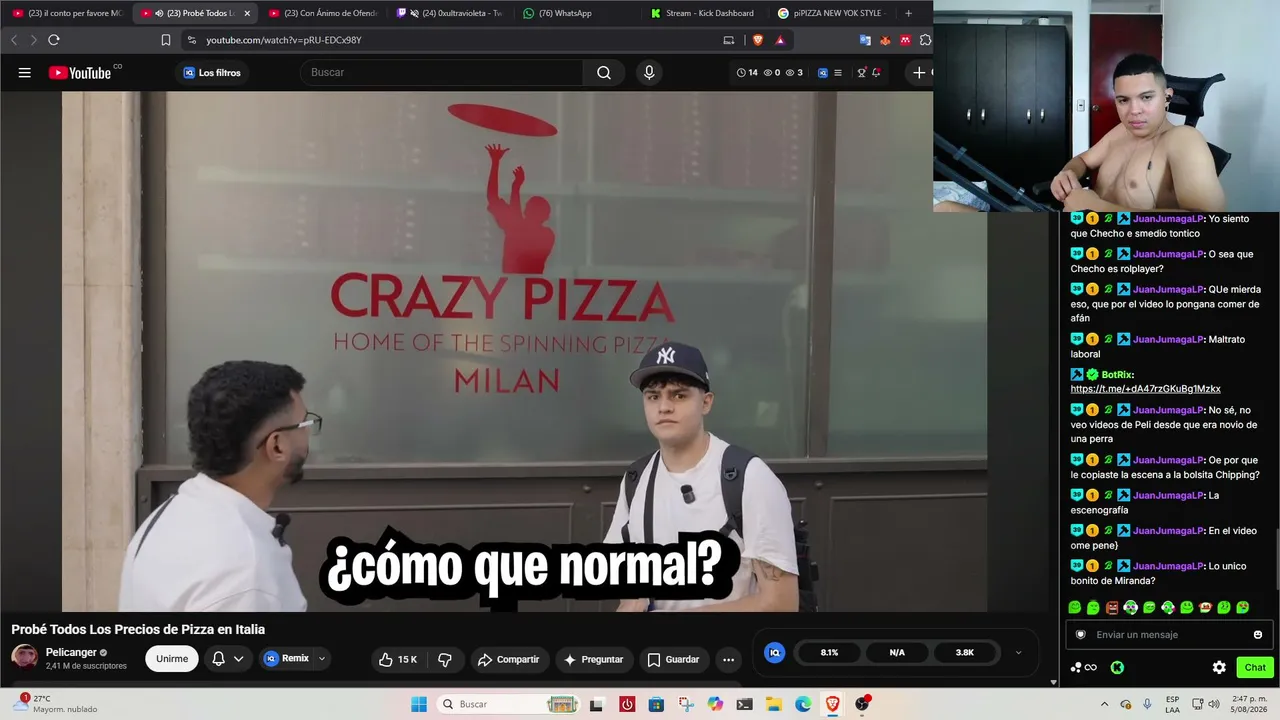This screenshot has height=720, width=1280.
Task: Toggle the notification bell for Pelicanger
Action: 218,659
